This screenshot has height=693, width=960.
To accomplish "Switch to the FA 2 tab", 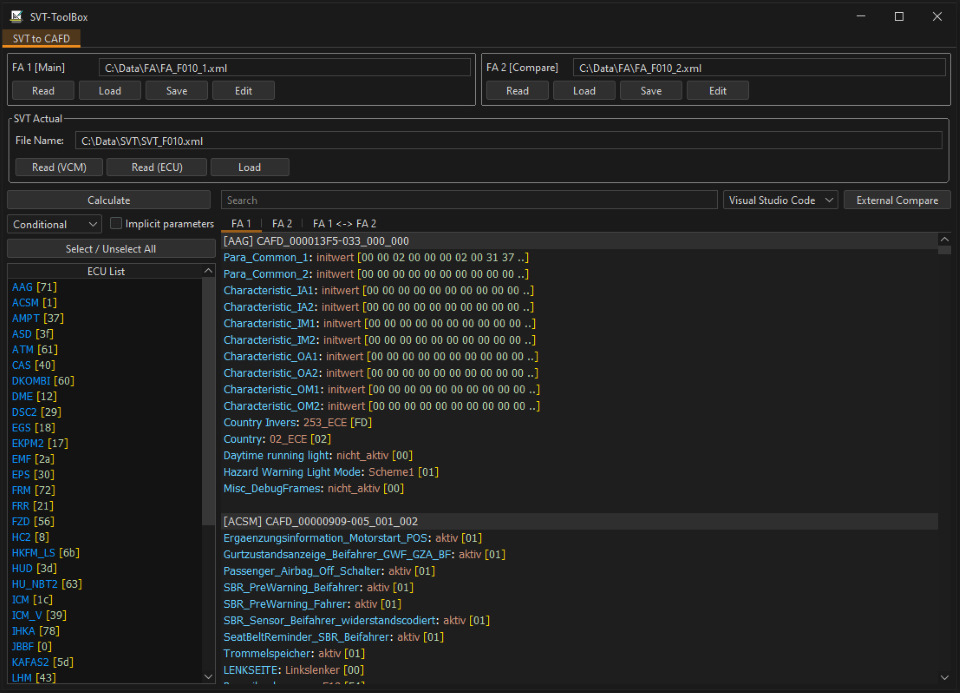I will tap(282, 224).
